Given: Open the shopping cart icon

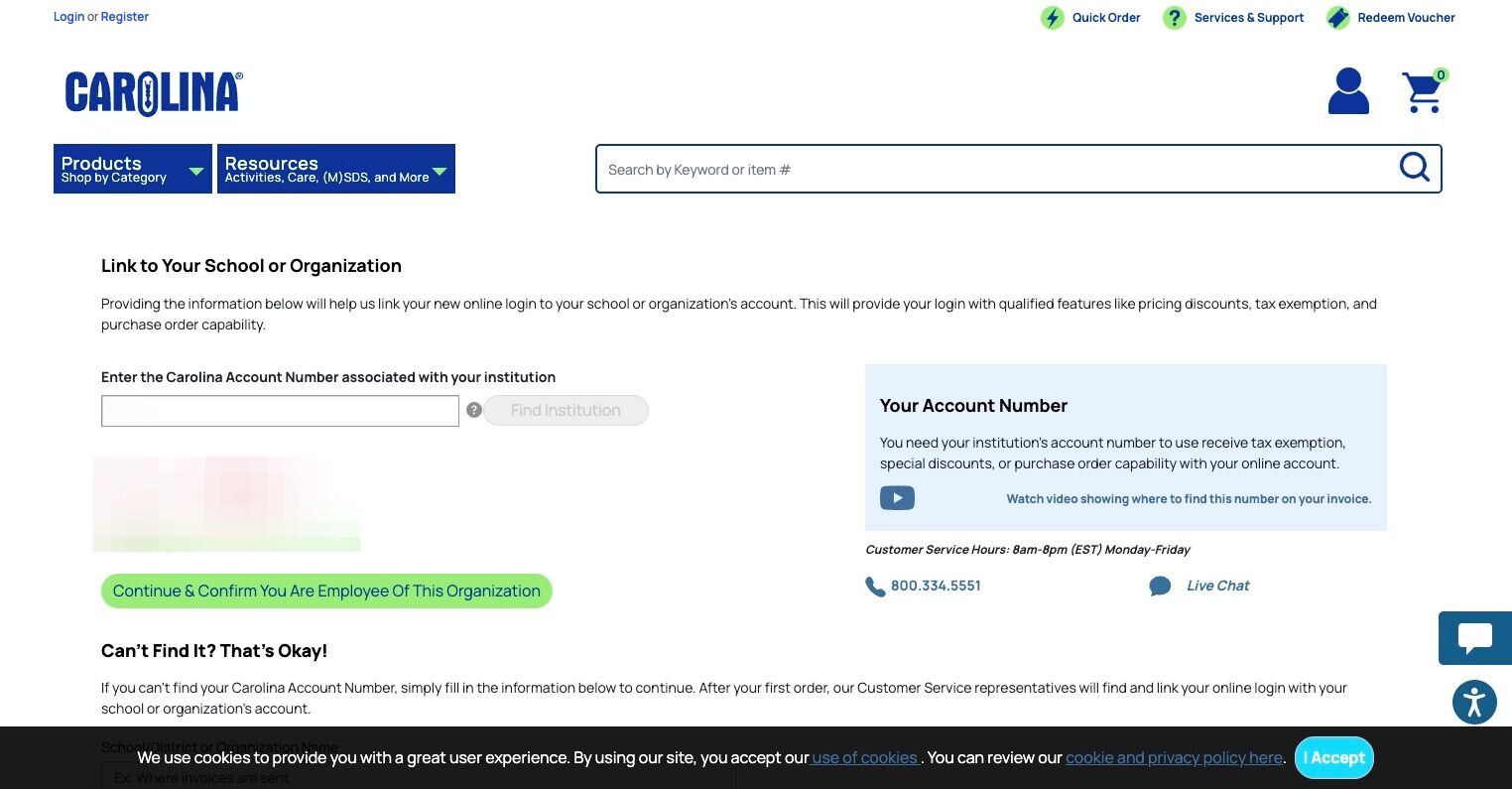Looking at the screenshot, I should pos(1424,91).
